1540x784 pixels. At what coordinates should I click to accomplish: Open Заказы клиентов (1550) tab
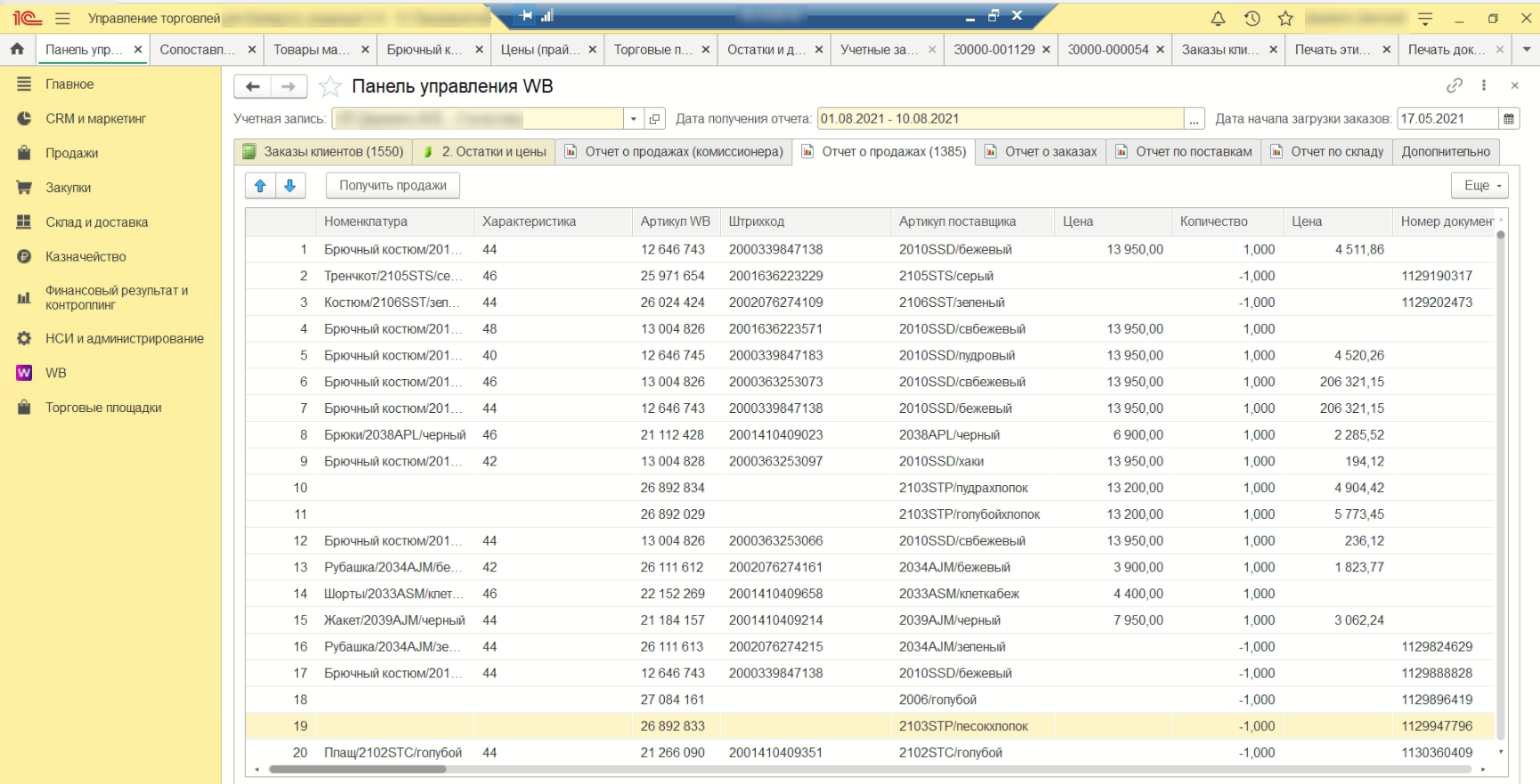tap(323, 151)
